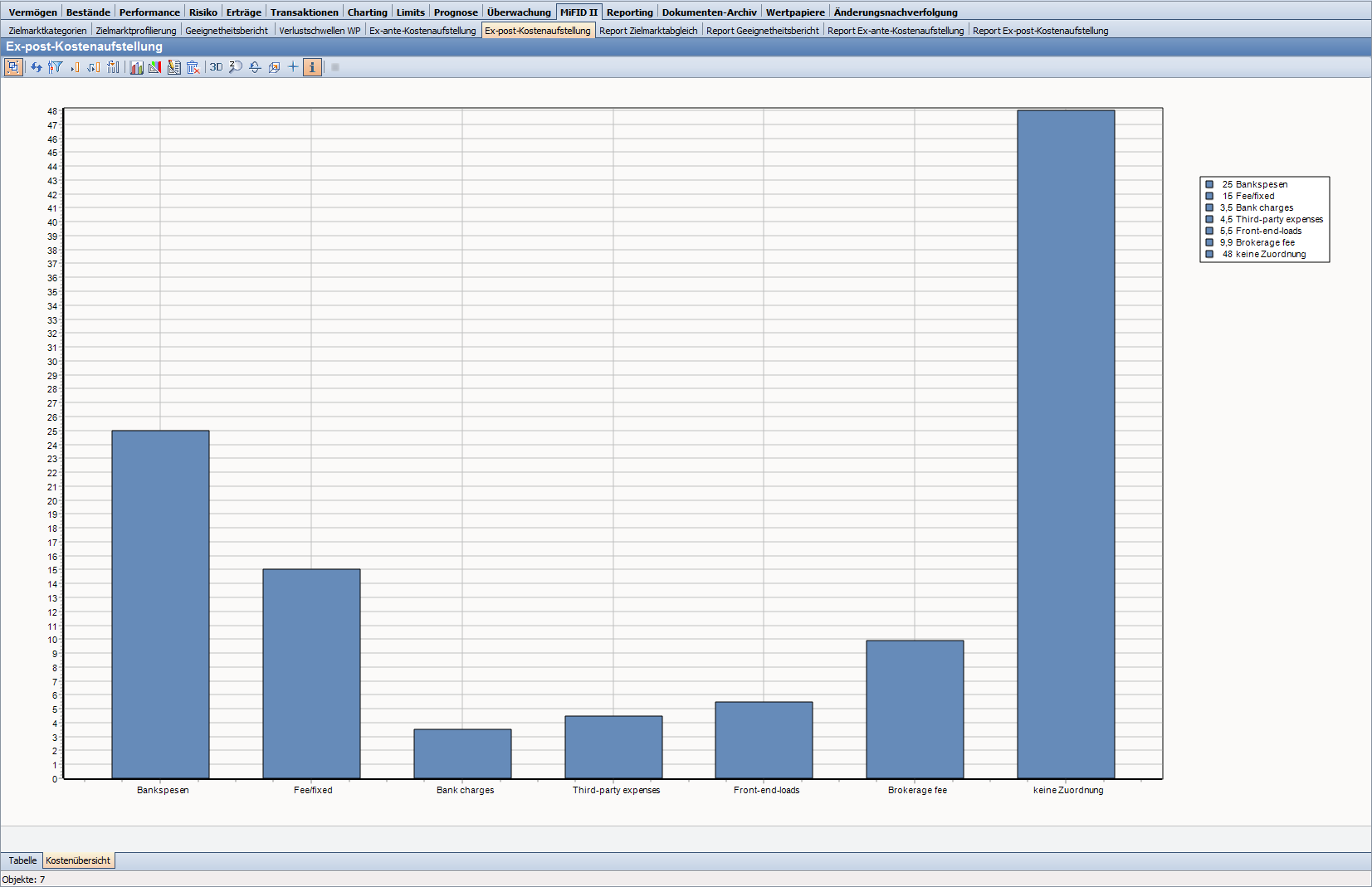The width and height of the screenshot is (1372, 887).
Task: Click the keine Zuordnung bar in chart
Action: click(1066, 444)
